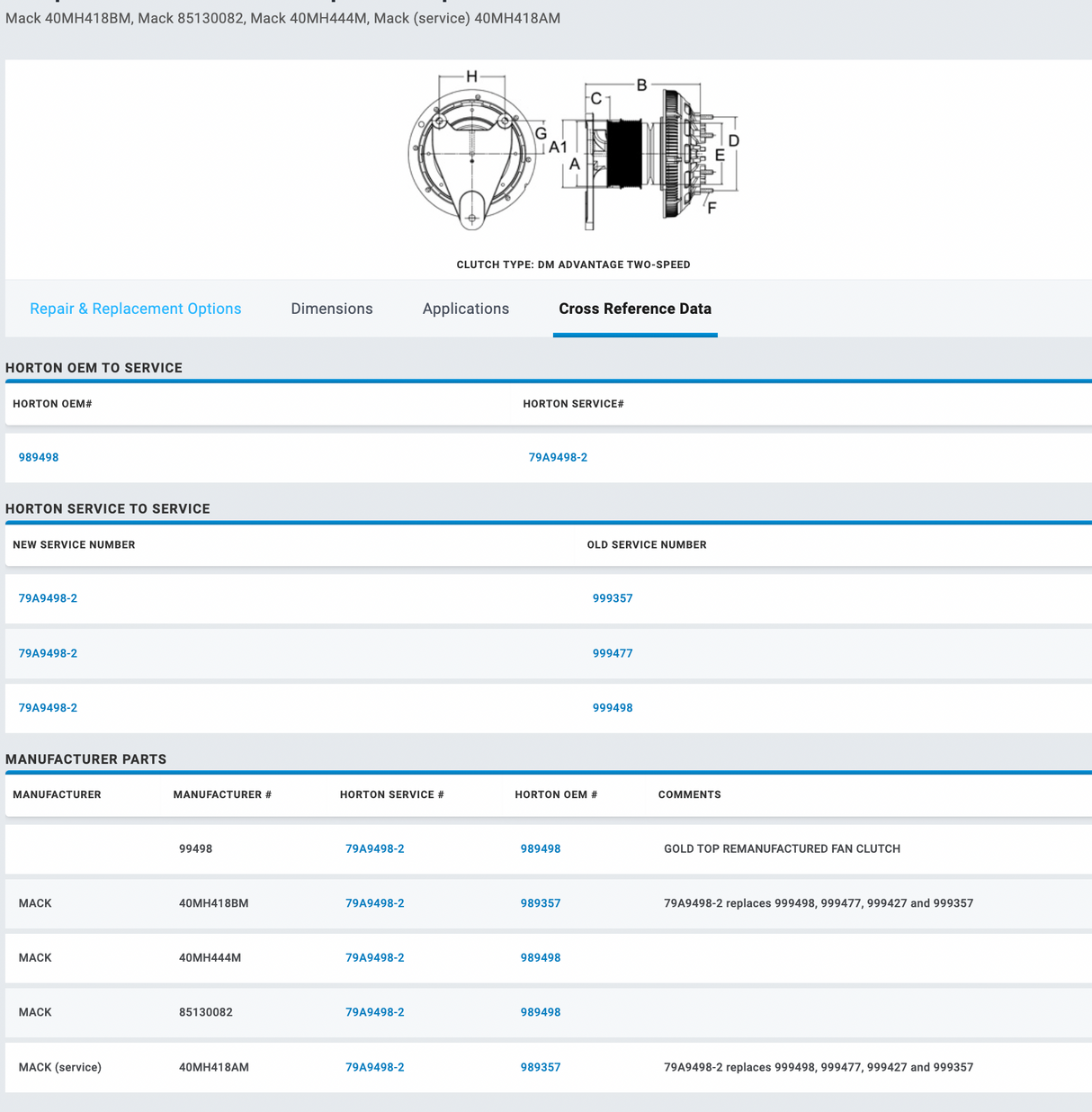This screenshot has height=1112, width=1092.
Task: Click Horton OEM 989498 in the 85130082 row
Action: point(540,1012)
